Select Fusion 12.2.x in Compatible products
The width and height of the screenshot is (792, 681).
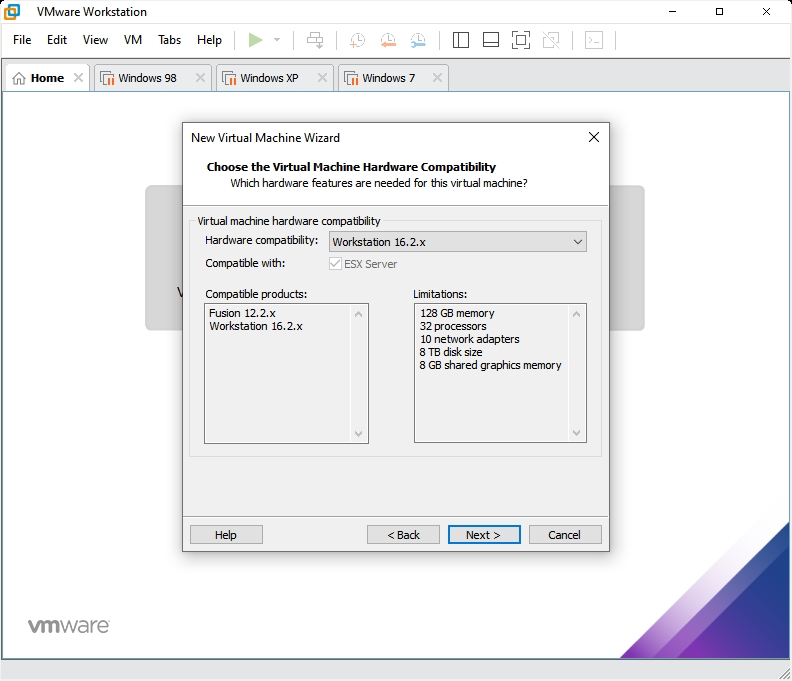click(x=242, y=313)
